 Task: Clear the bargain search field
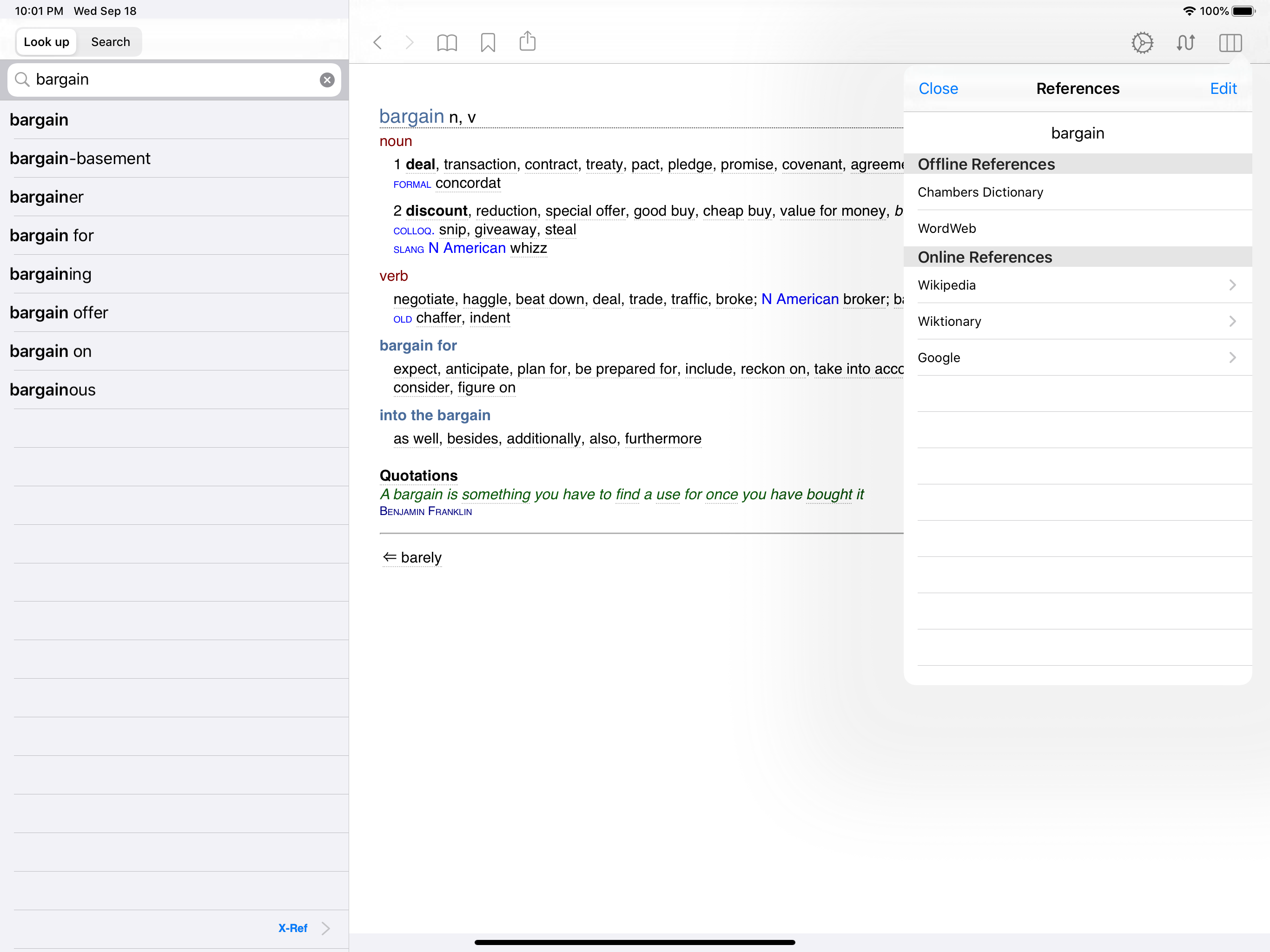point(327,80)
